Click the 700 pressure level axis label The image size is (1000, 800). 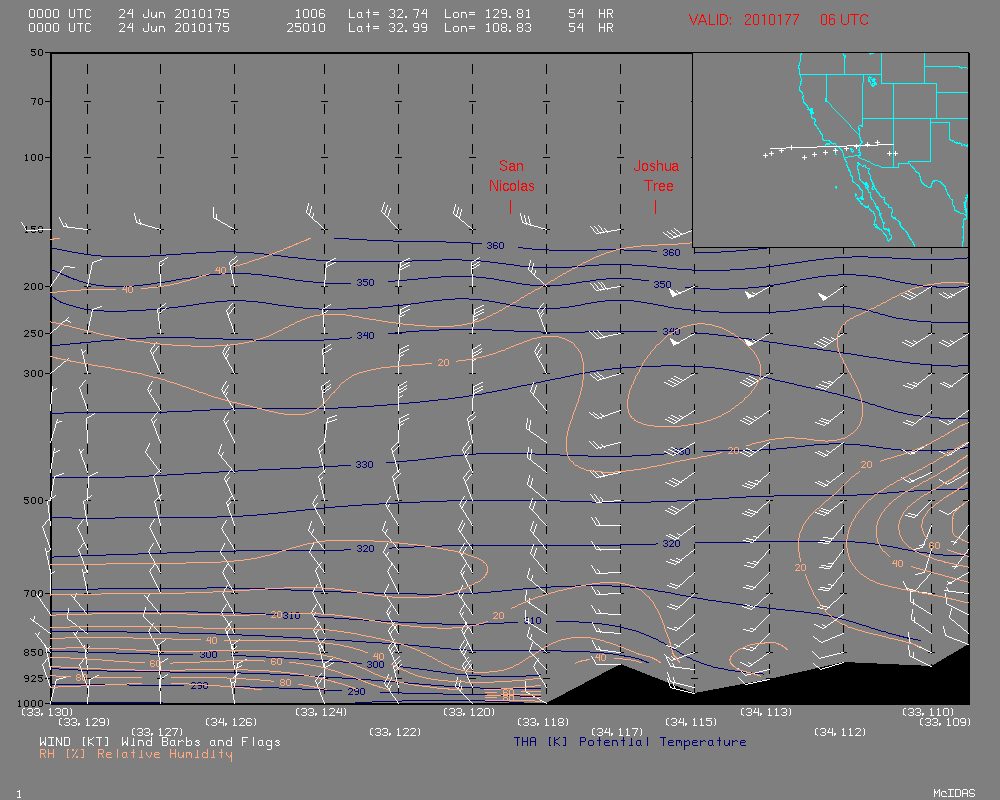pos(33,593)
